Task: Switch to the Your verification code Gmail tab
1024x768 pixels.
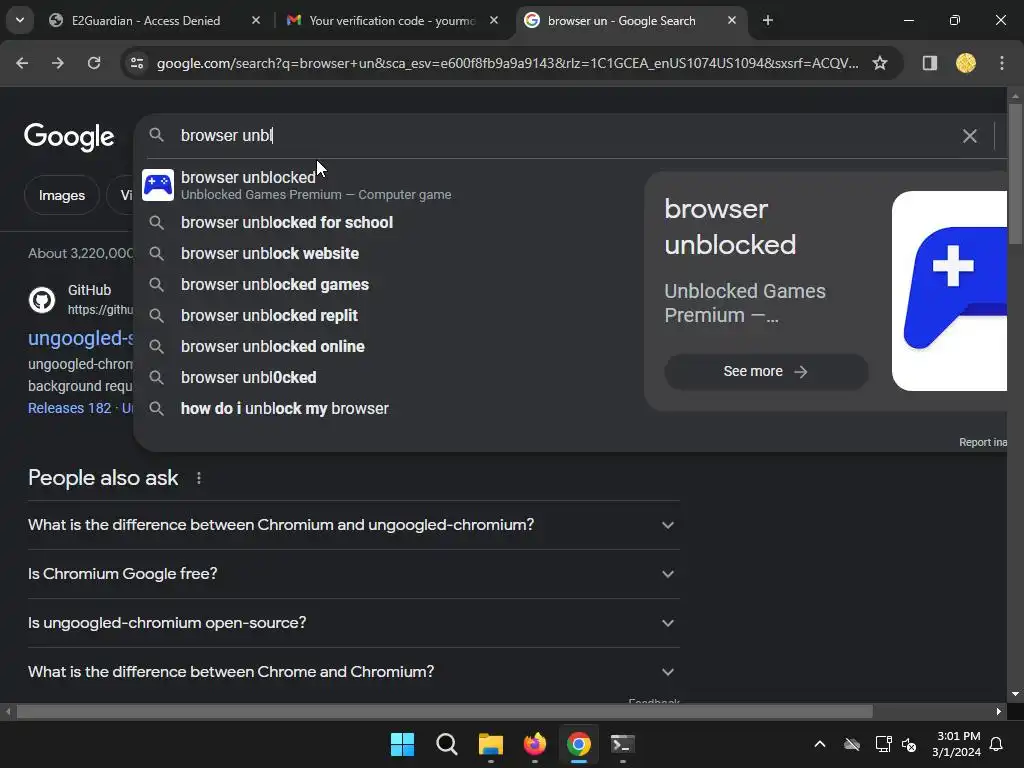Action: [x=392, y=20]
